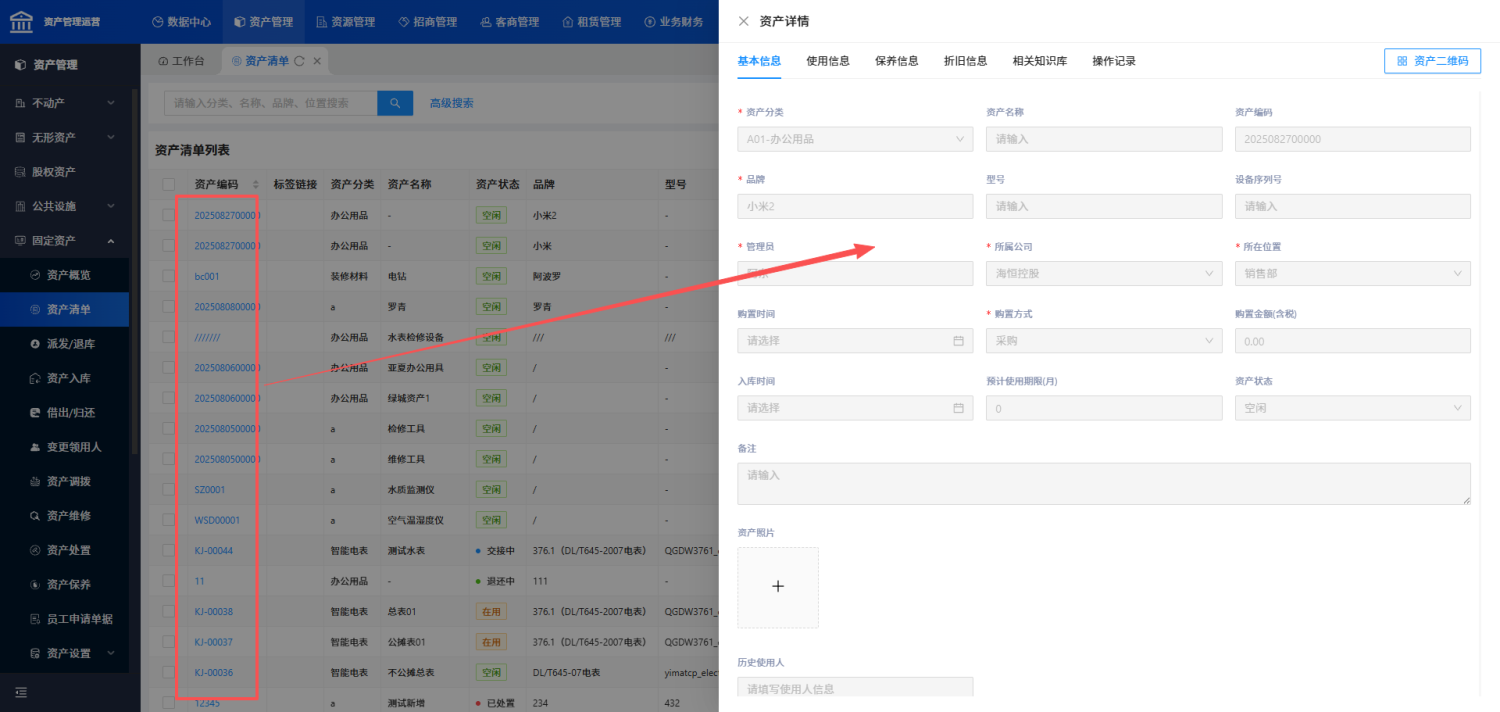Open asset code link KJ-00044
Screen dimensions: 1500x712
click(x=213, y=551)
